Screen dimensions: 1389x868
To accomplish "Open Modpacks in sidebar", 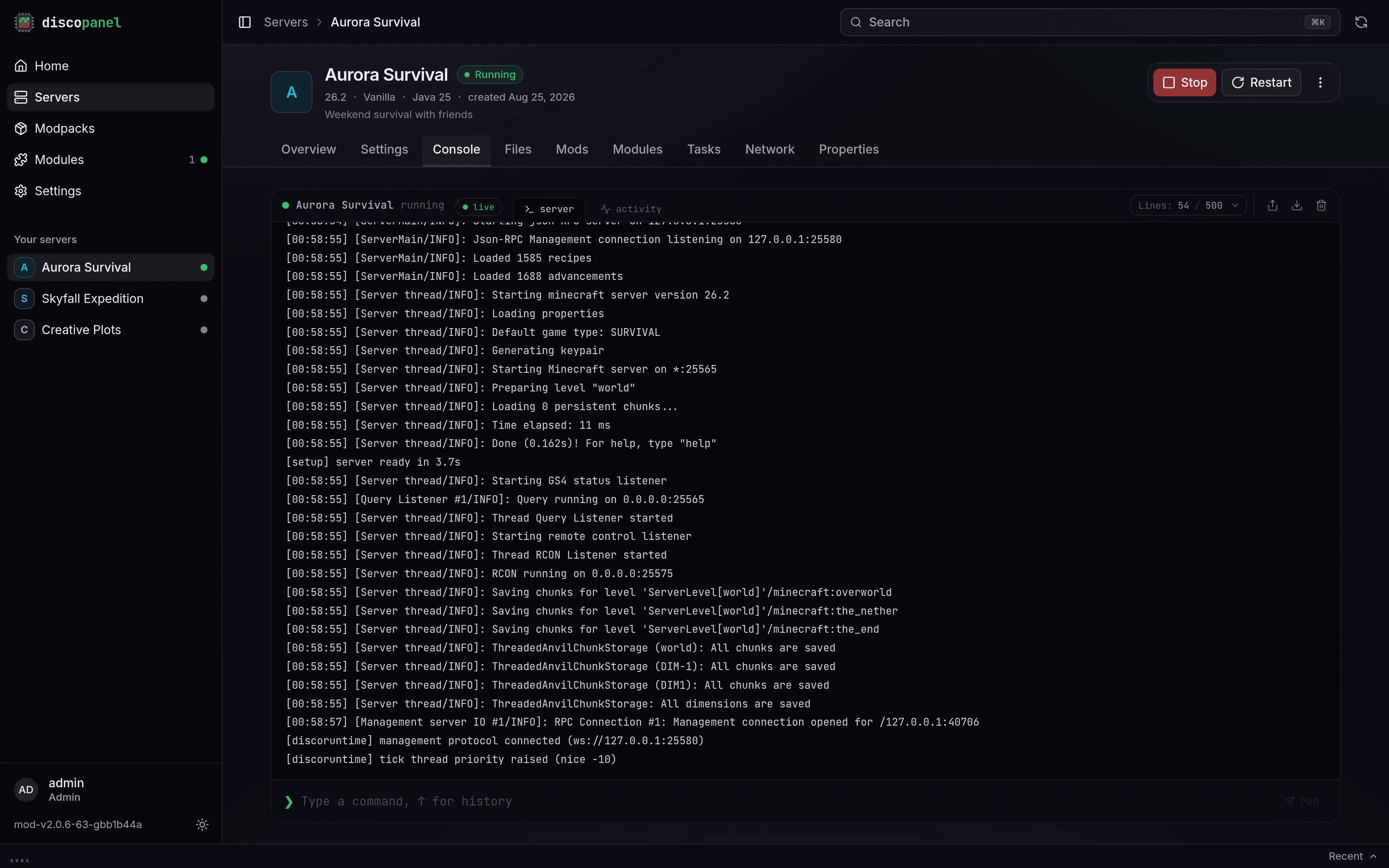I will pos(110,128).
